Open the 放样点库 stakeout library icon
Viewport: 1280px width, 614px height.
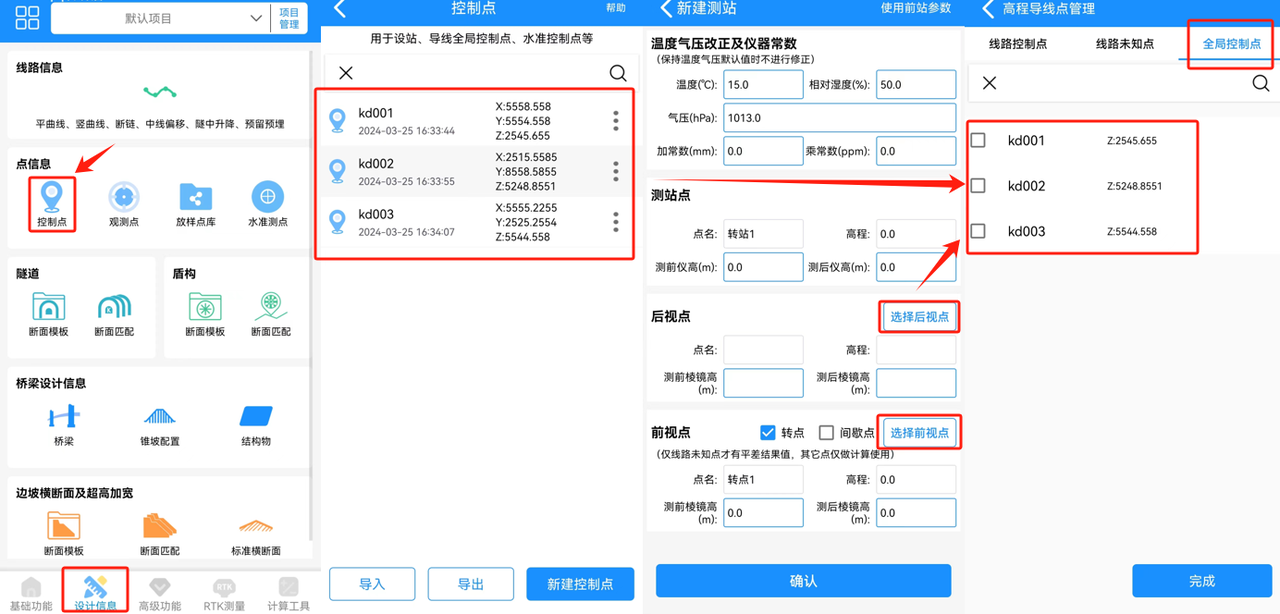tap(196, 198)
